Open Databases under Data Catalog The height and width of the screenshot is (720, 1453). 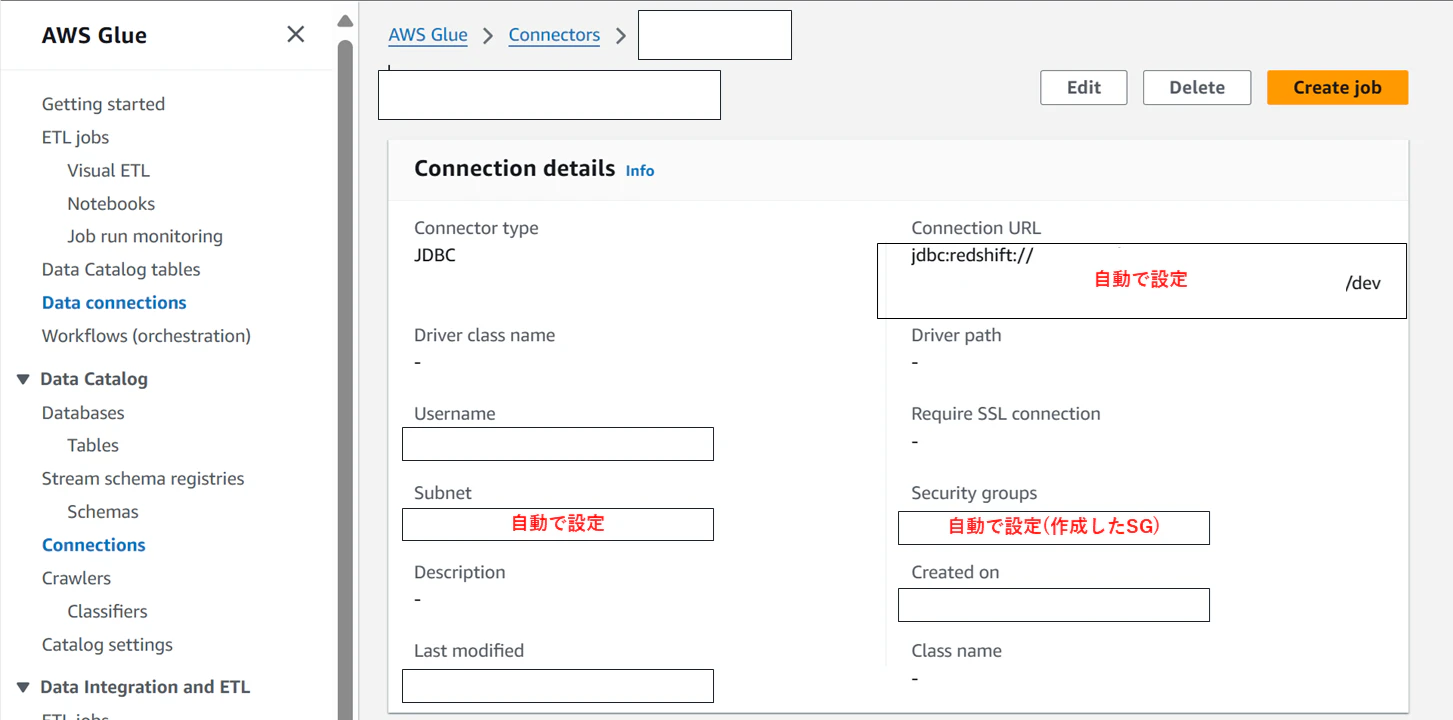(x=83, y=412)
